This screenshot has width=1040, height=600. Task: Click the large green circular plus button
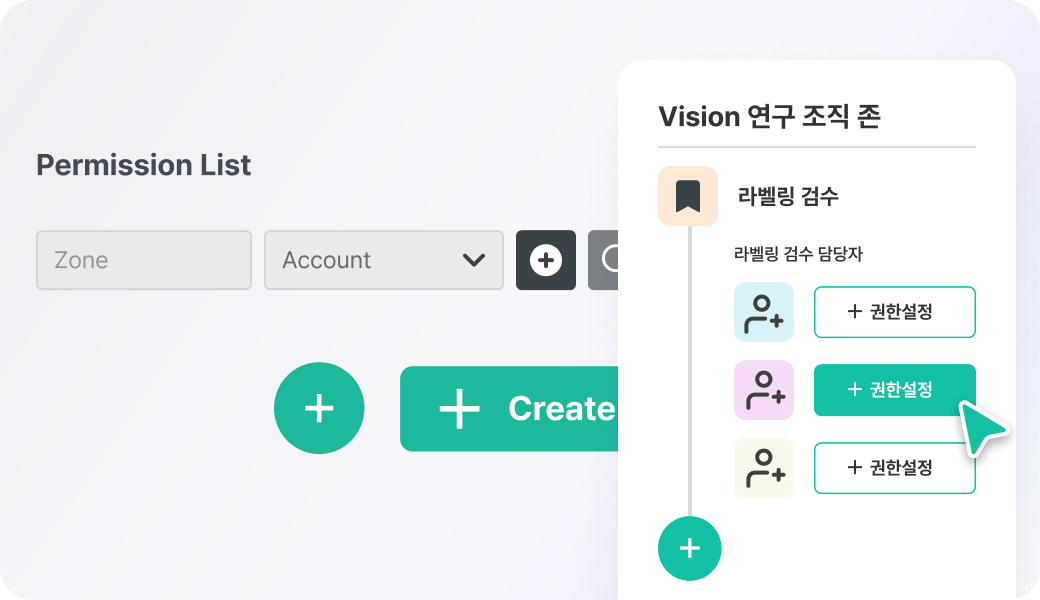click(319, 408)
